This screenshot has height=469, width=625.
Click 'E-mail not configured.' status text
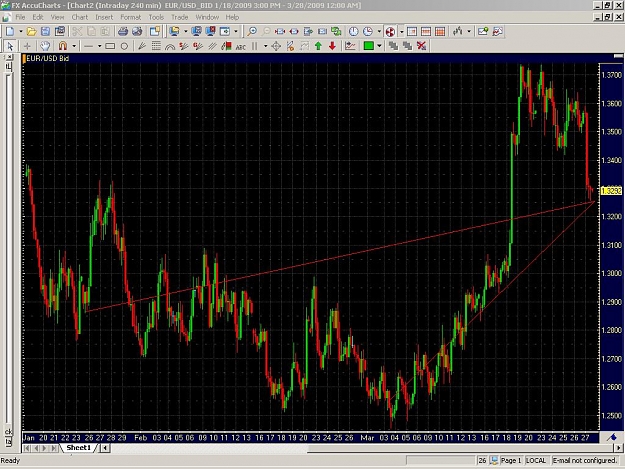point(585,461)
